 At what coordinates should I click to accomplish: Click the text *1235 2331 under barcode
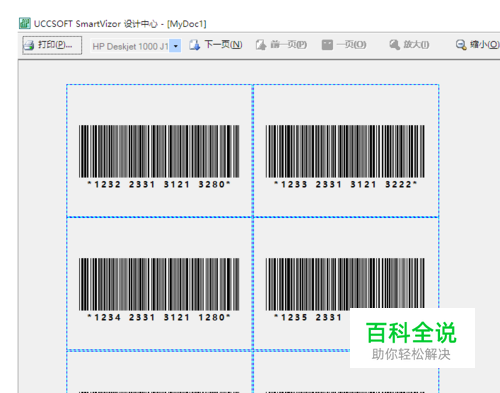pyautogui.click(x=308, y=317)
